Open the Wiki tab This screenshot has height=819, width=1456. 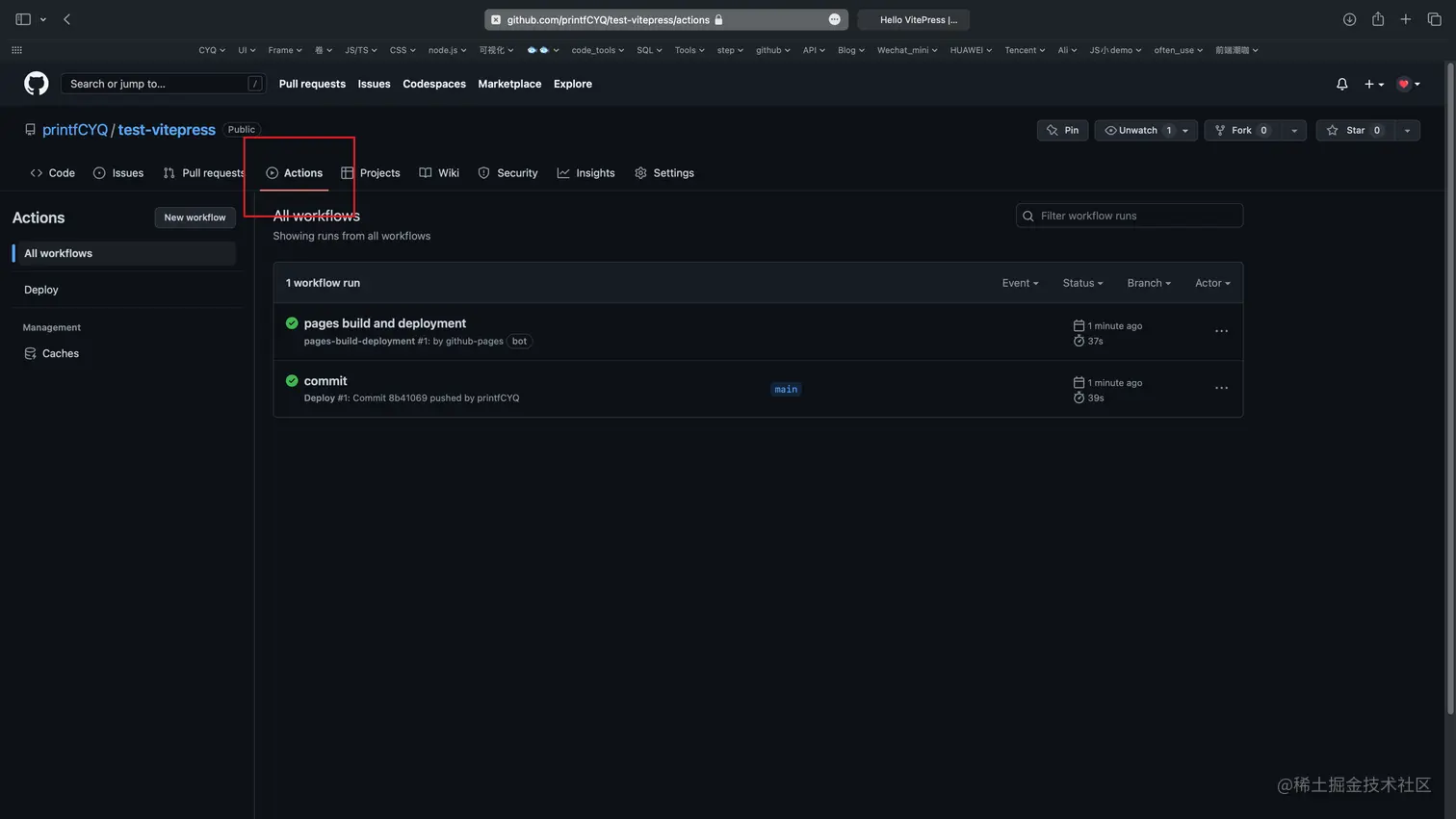pyautogui.click(x=439, y=173)
